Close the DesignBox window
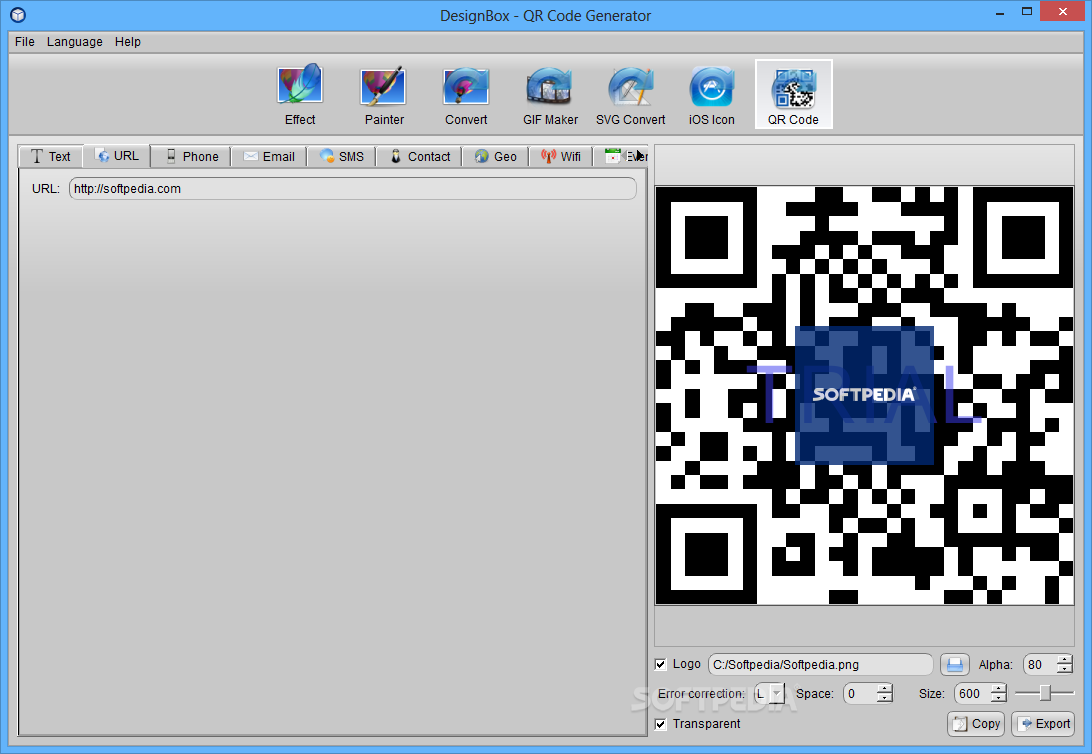 point(1063,11)
